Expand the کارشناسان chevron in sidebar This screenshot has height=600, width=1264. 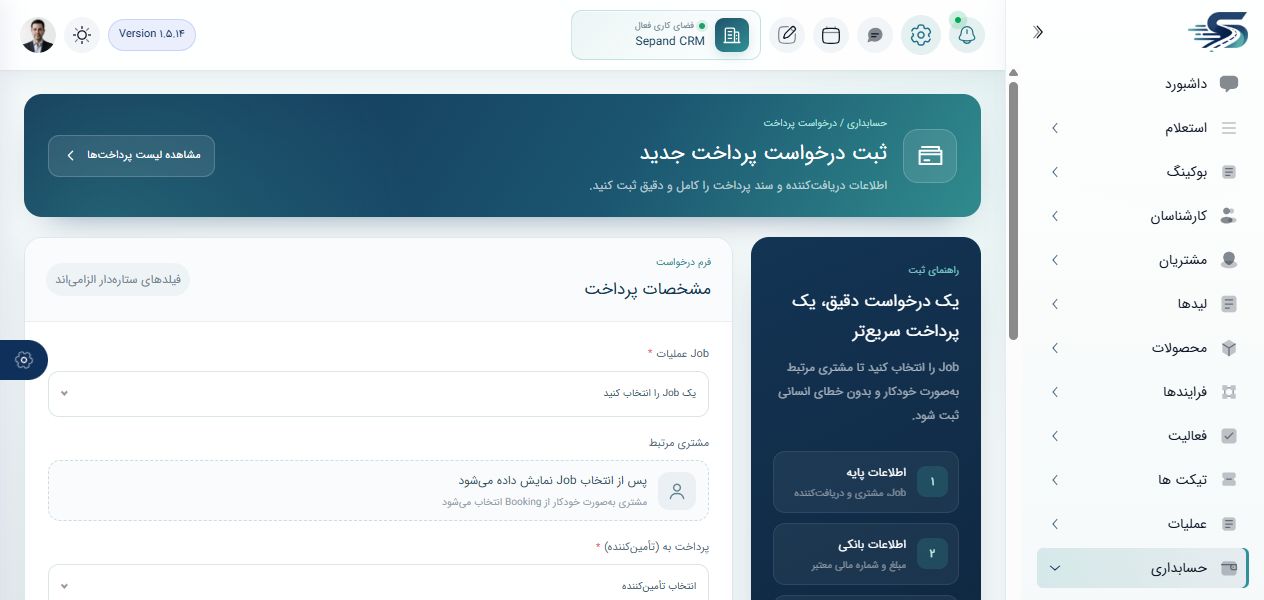point(1054,216)
